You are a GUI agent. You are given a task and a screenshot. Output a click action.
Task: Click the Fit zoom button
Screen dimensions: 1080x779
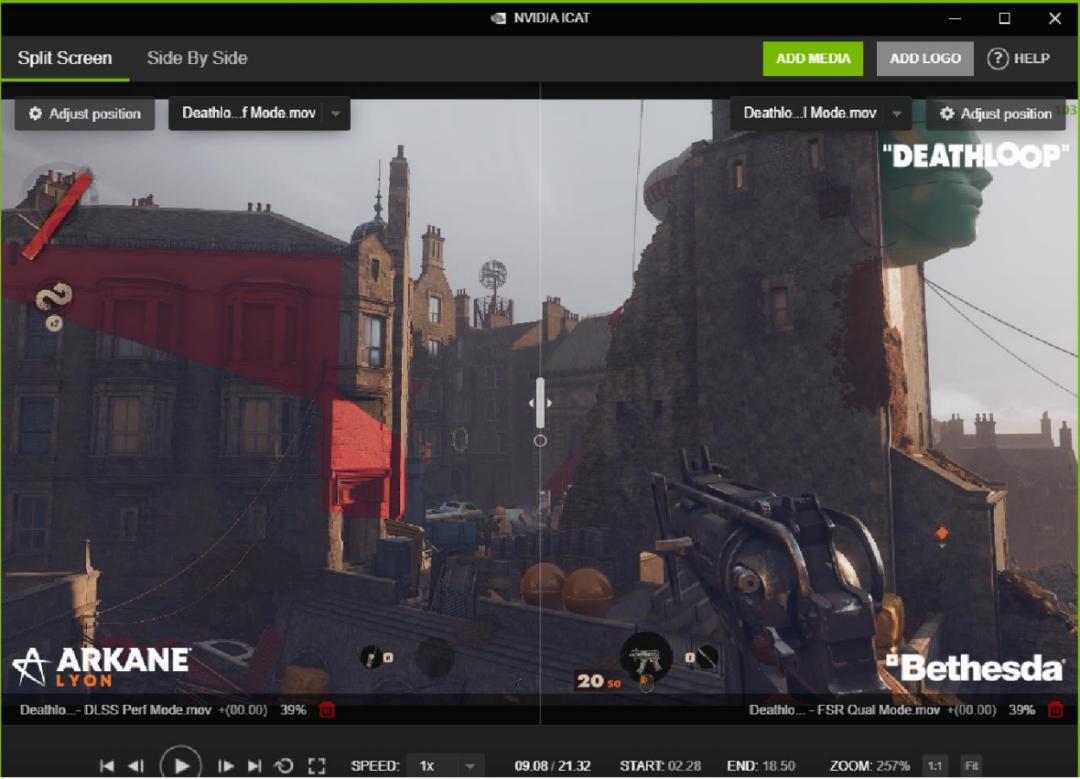pyautogui.click(x=971, y=766)
